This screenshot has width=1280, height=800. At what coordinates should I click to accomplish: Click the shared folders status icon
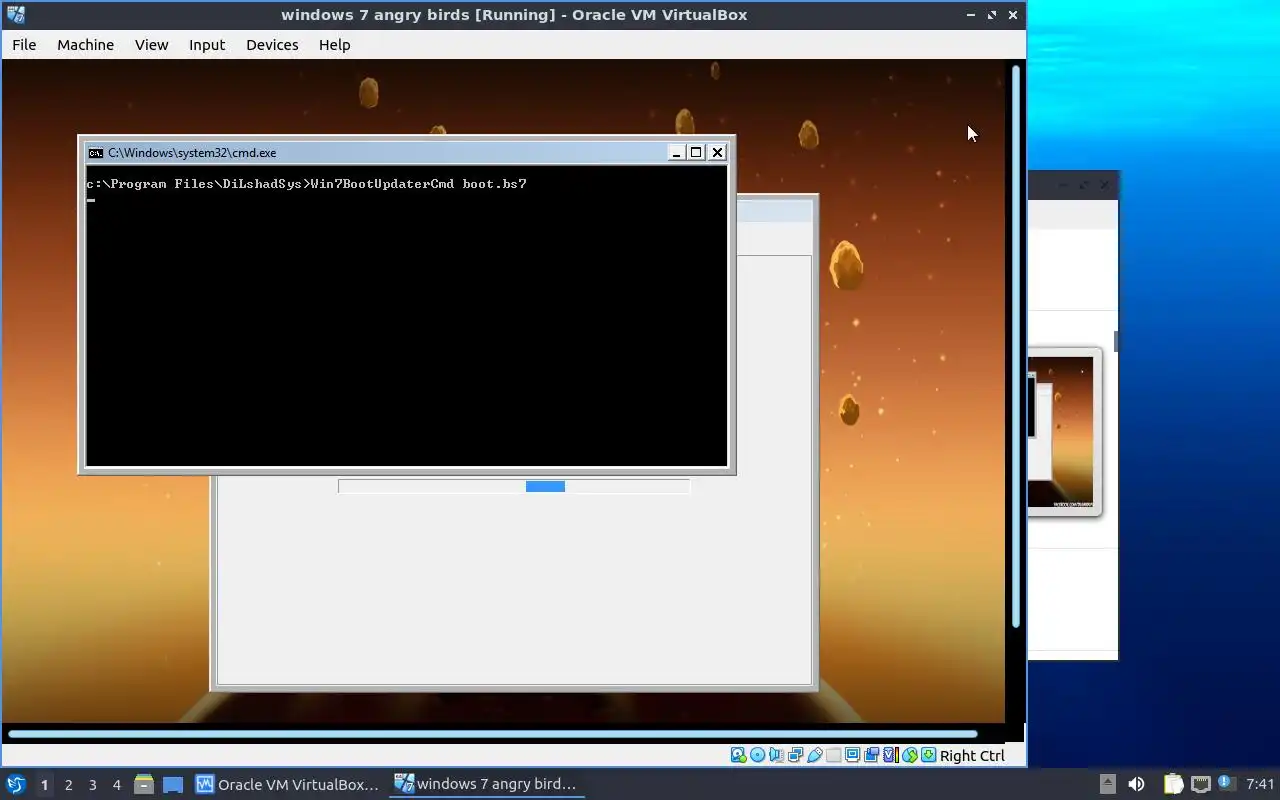tap(834, 755)
